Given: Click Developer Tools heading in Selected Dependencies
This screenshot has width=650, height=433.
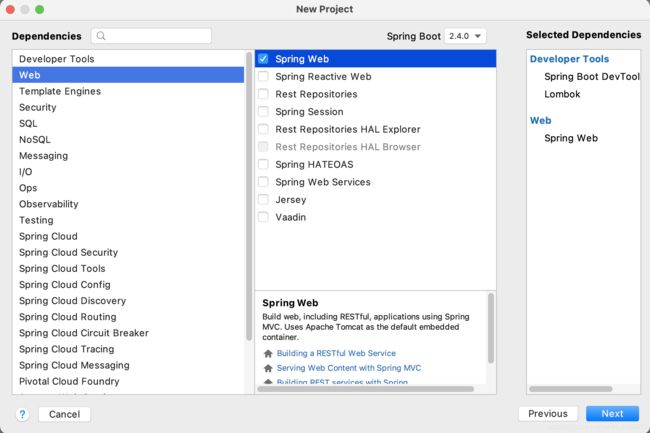Looking at the screenshot, I should pos(569,59).
